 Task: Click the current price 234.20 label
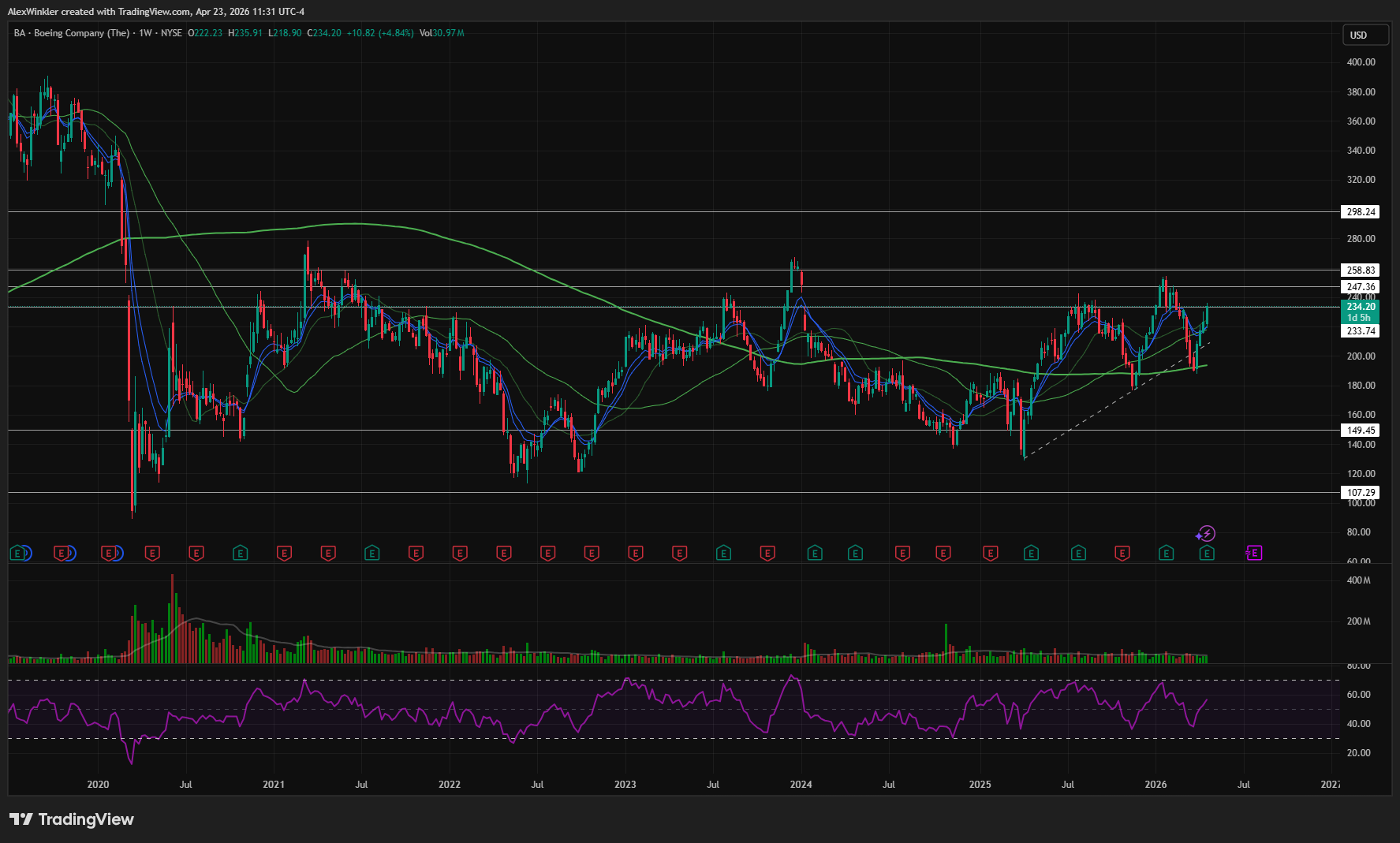[1361, 307]
